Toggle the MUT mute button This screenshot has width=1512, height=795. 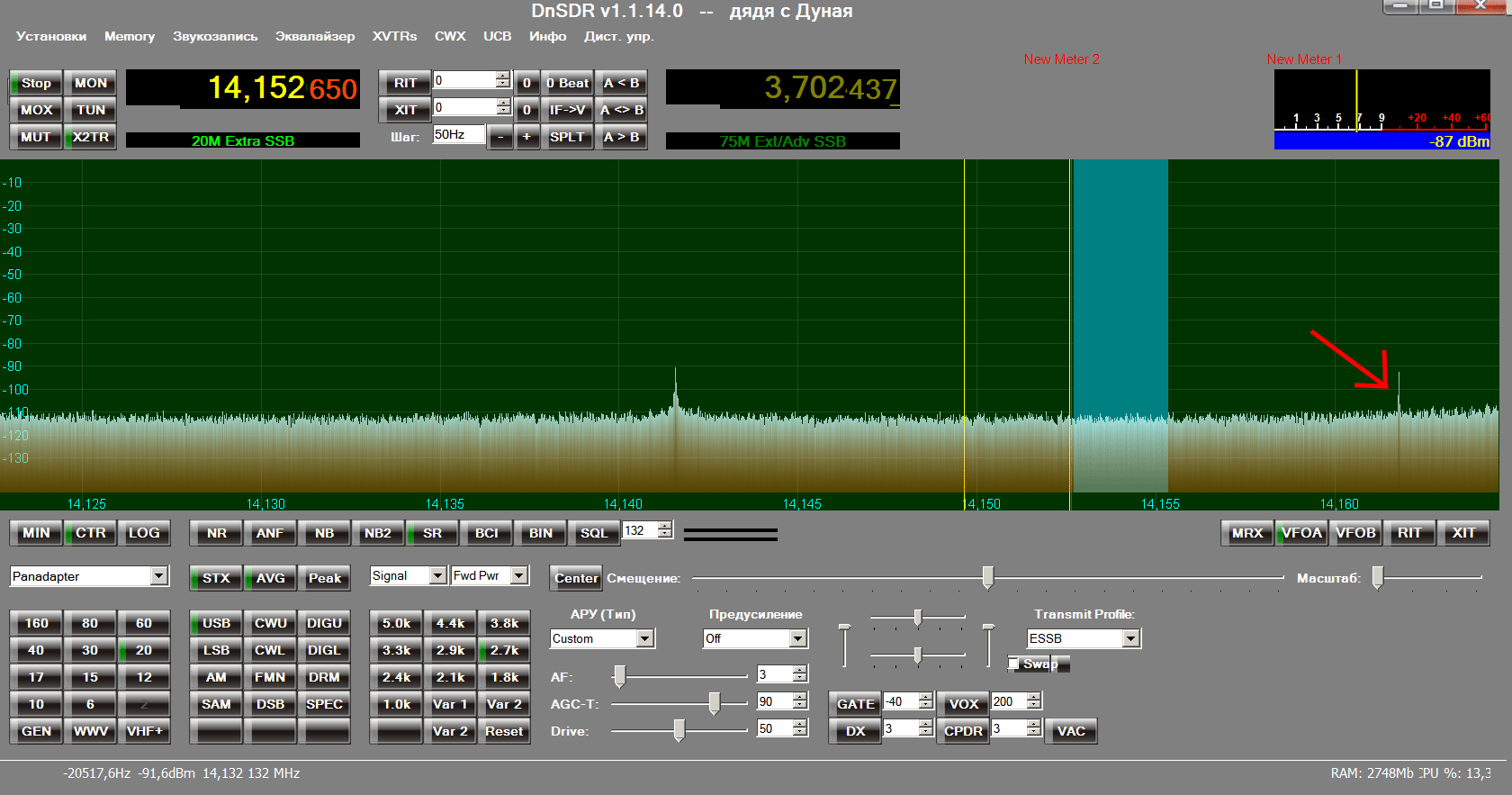36,137
